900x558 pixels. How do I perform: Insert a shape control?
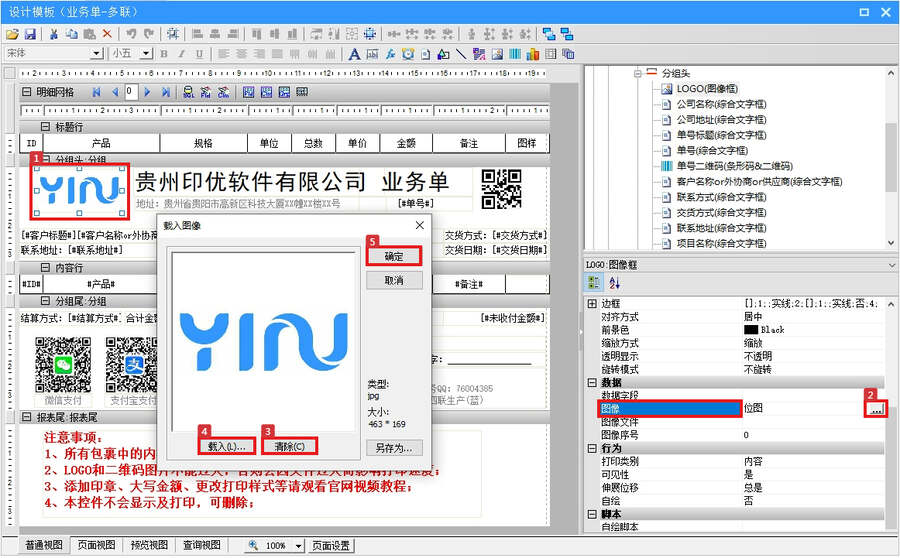444,54
